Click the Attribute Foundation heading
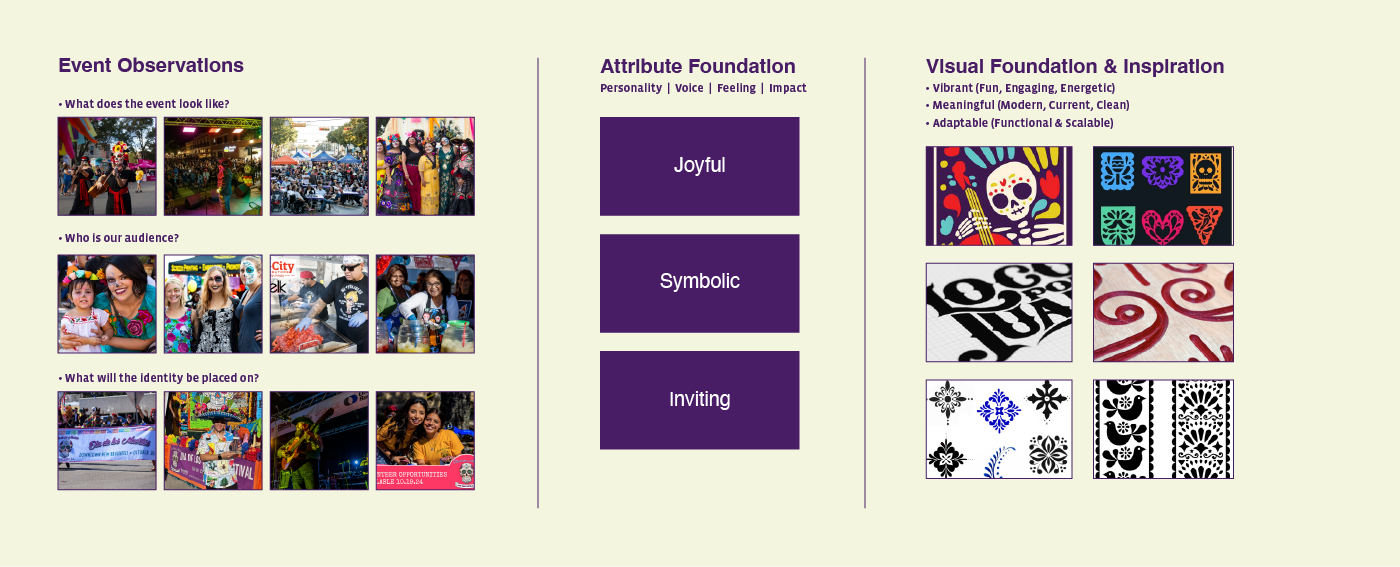 [698, 67]
